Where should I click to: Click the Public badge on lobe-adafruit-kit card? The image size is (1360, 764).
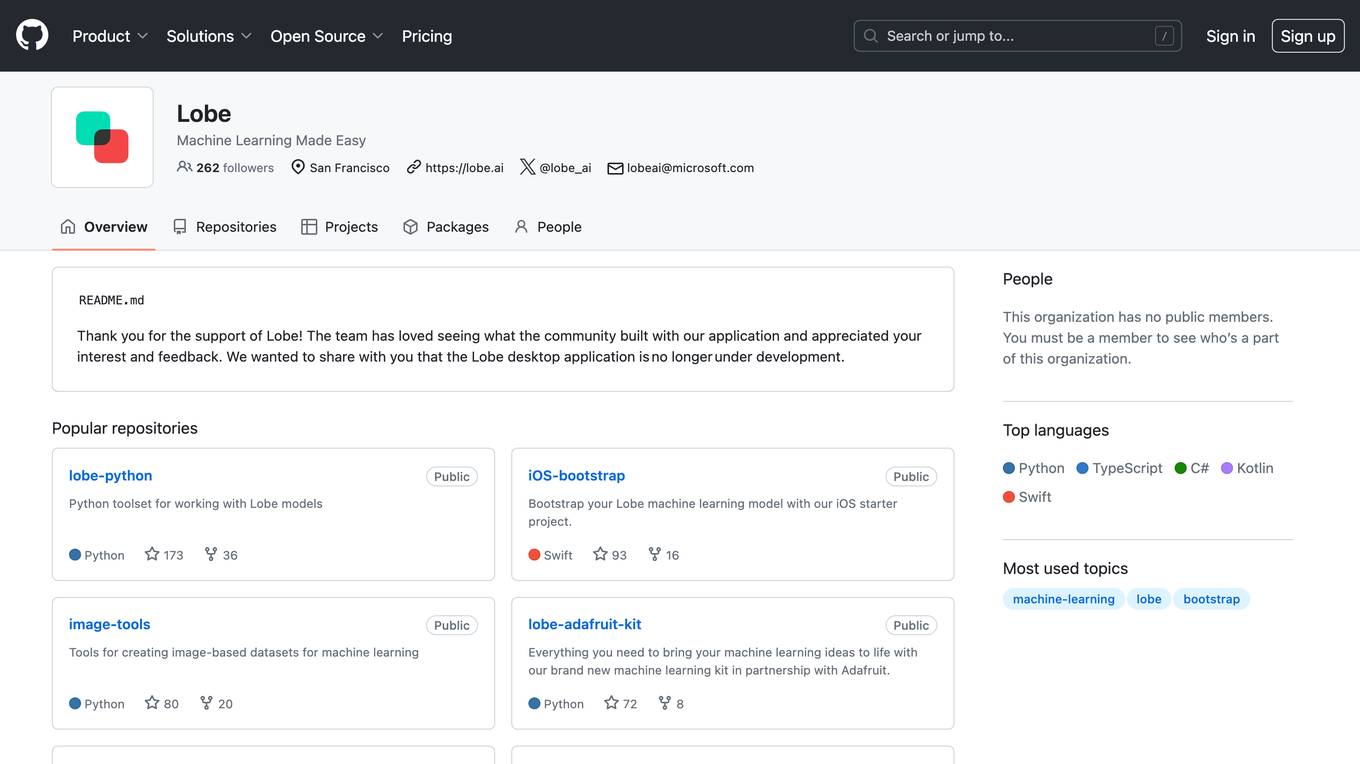[911, 626]
